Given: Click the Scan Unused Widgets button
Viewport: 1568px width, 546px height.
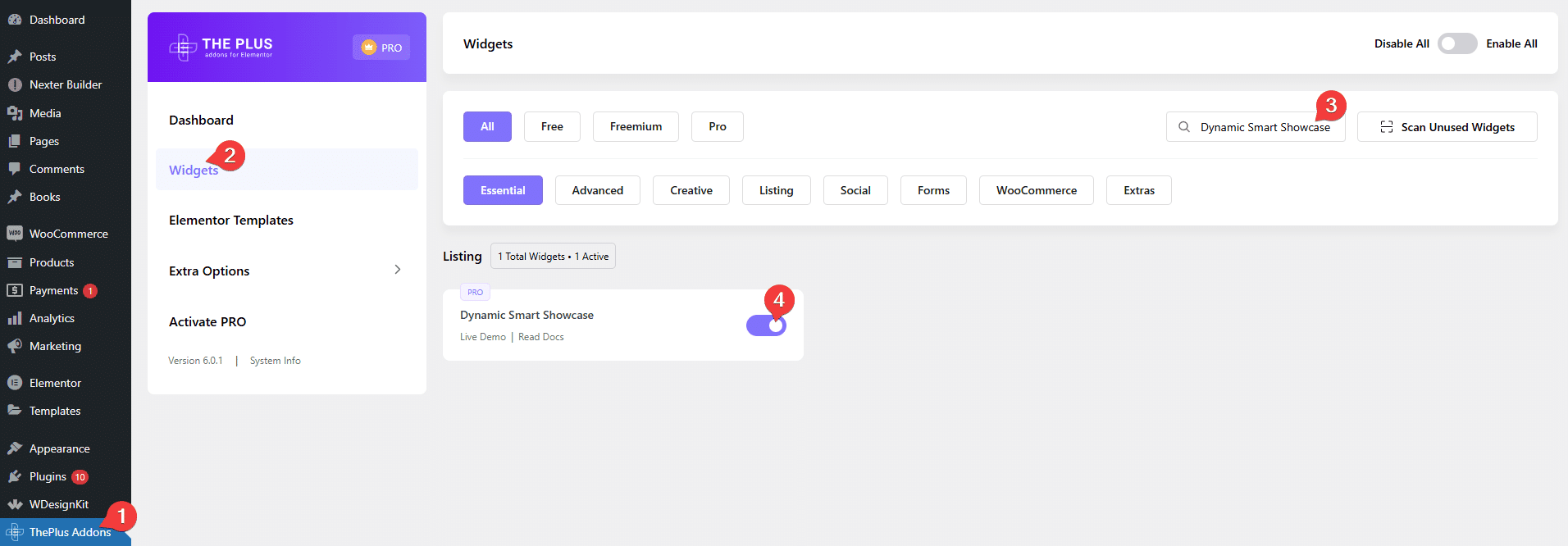Looking at the screenshot, I should pos(1447,127).
